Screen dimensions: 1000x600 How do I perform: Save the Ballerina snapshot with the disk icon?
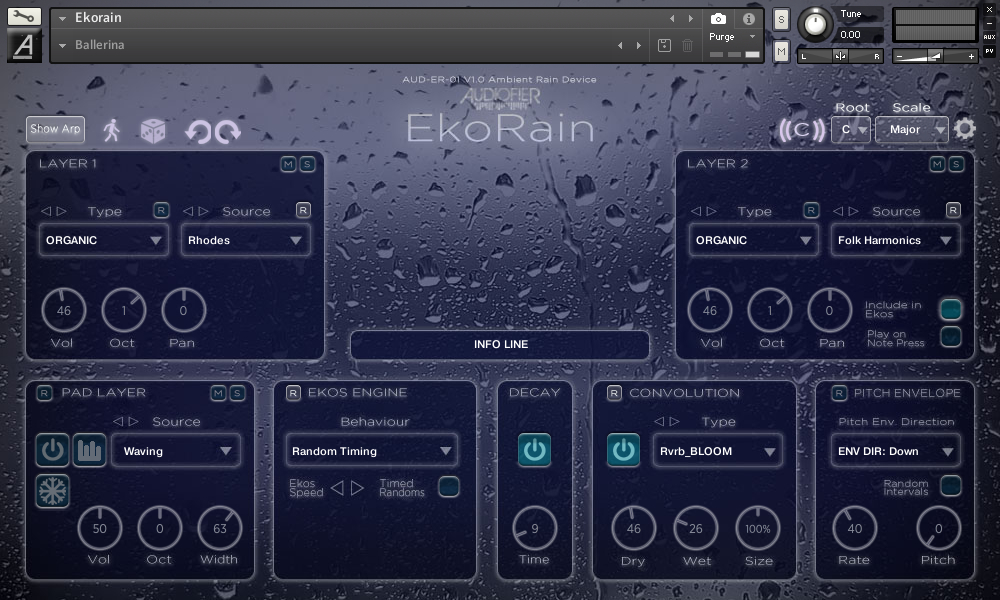[x=664, y=45]
